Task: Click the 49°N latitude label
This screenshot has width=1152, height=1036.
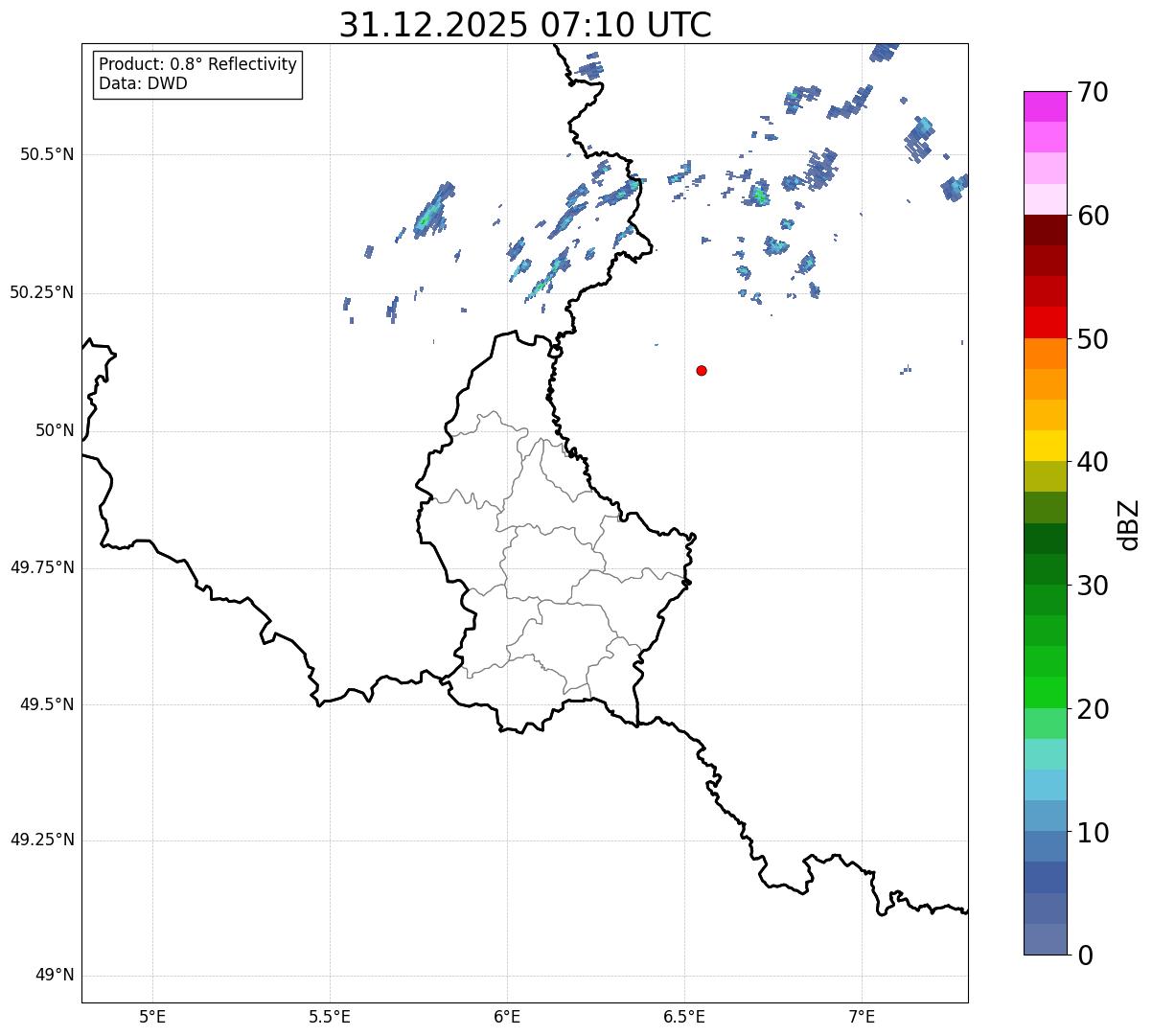Action: pos(55,975)
